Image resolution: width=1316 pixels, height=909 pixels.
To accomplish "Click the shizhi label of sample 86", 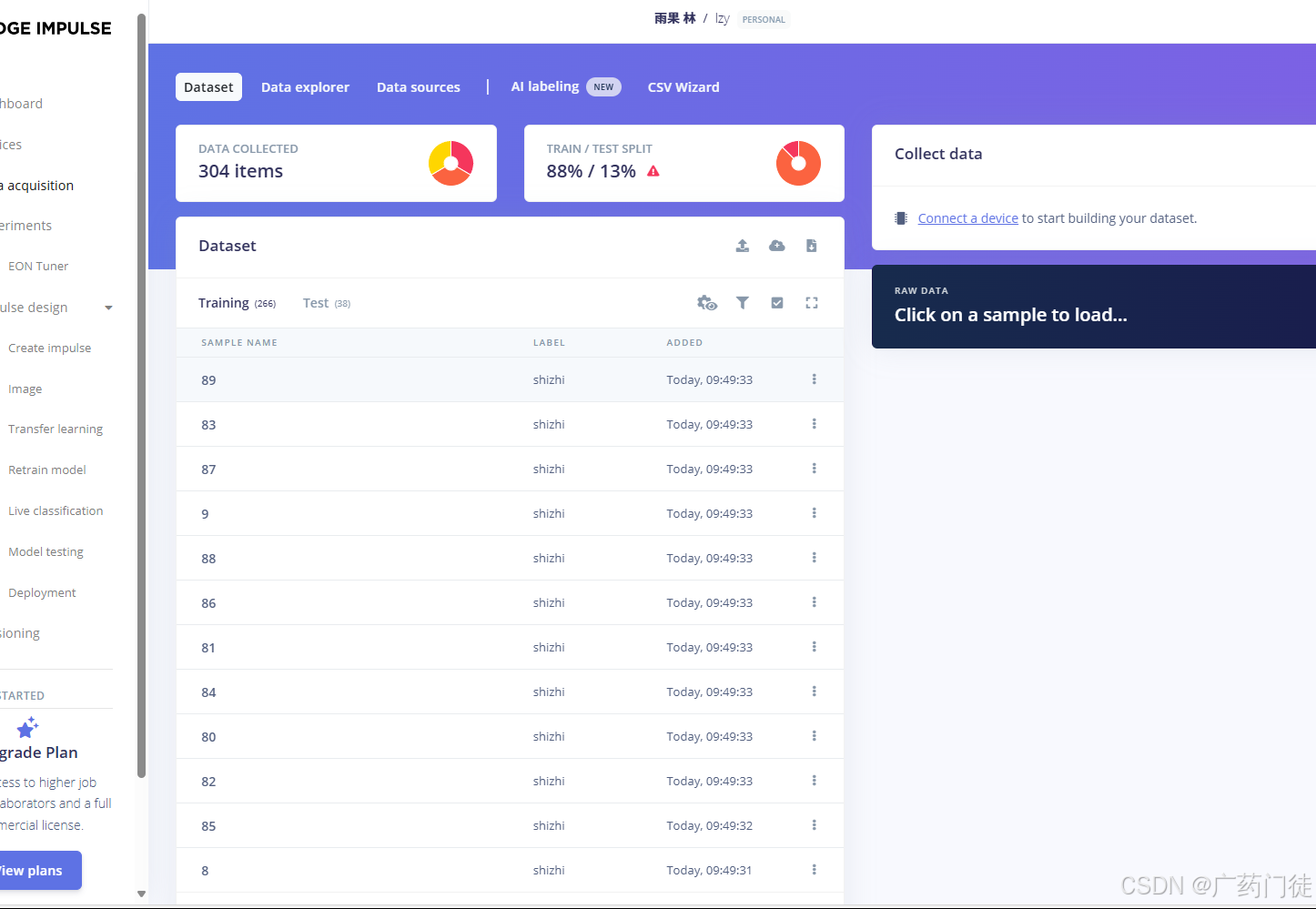I will pos(549,602).
